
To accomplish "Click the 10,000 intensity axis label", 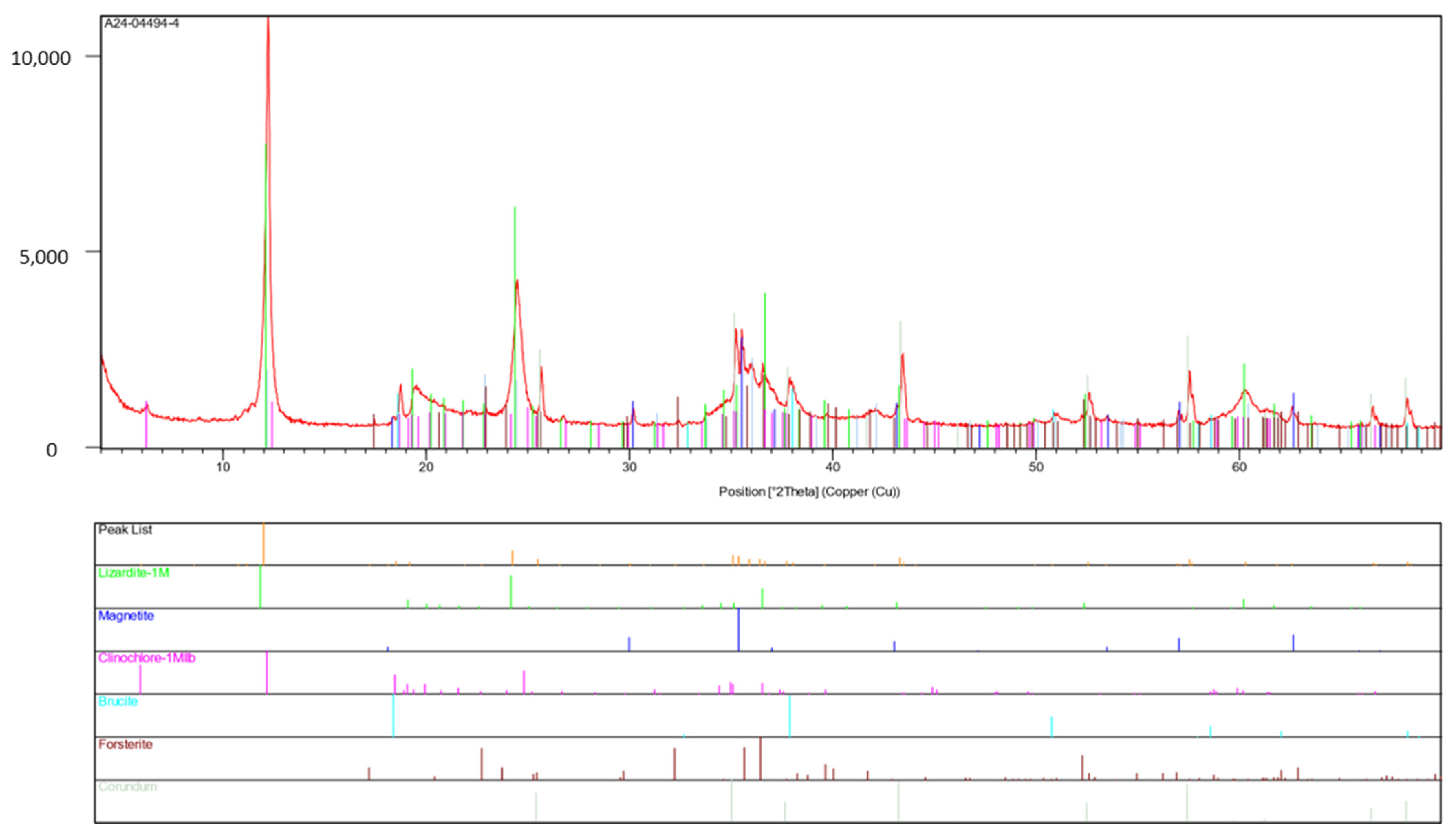I will 40,58.
